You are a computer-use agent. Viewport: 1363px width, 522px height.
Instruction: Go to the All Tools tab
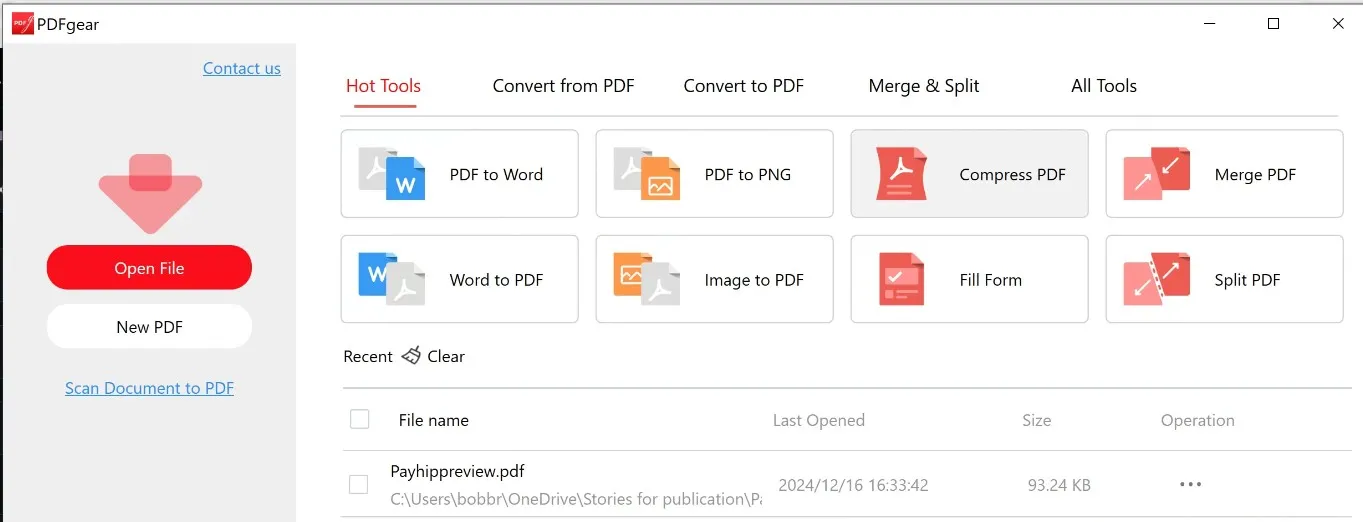[x=1103, y=86]
